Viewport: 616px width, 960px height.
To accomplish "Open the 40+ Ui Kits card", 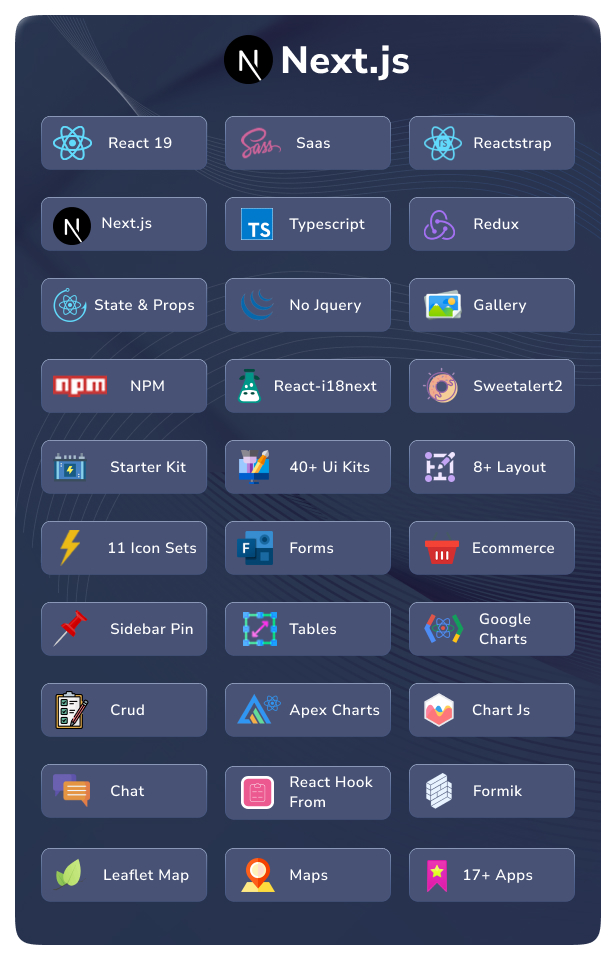I will 308,467.
